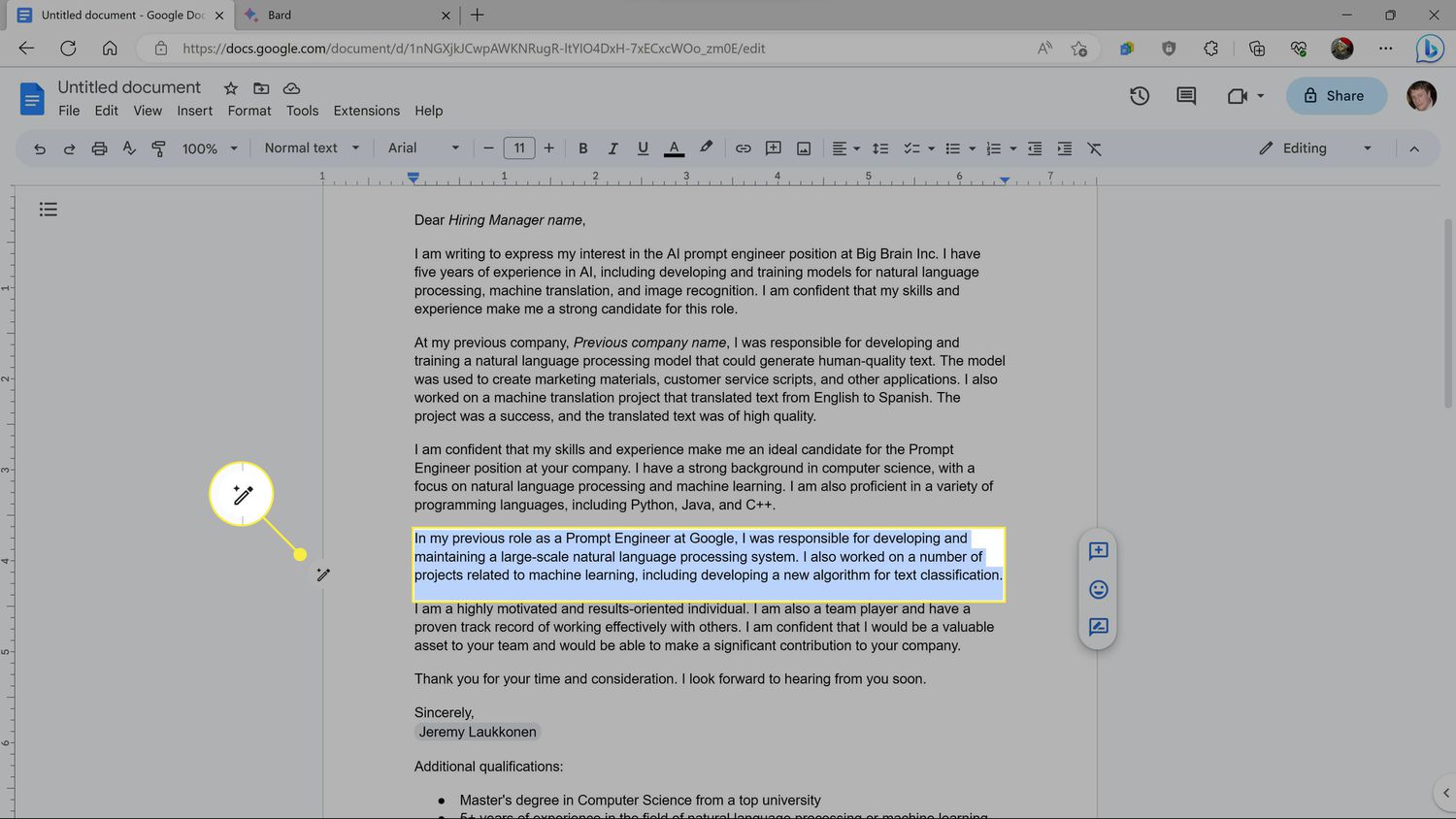Click the font size input field
Screen dimensions: 1456x819
coord(519,148)
